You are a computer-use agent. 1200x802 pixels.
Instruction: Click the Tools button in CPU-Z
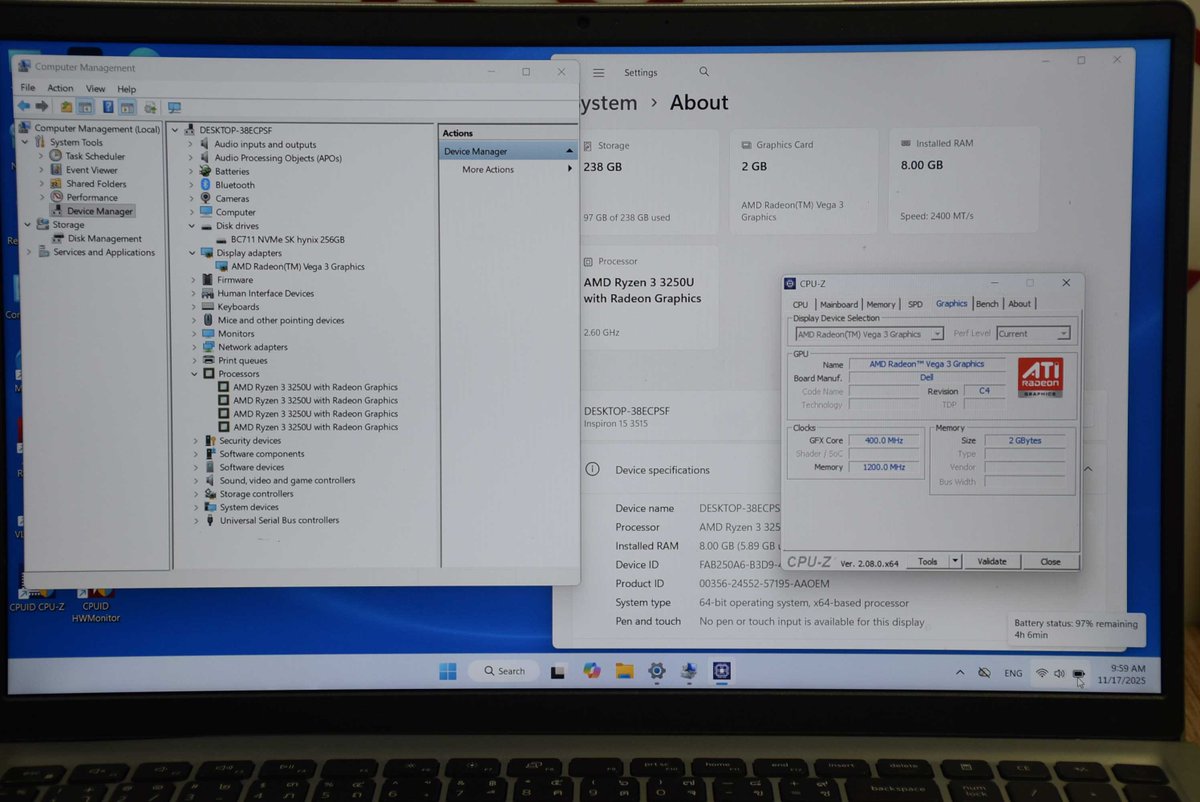tap(928, 561)
